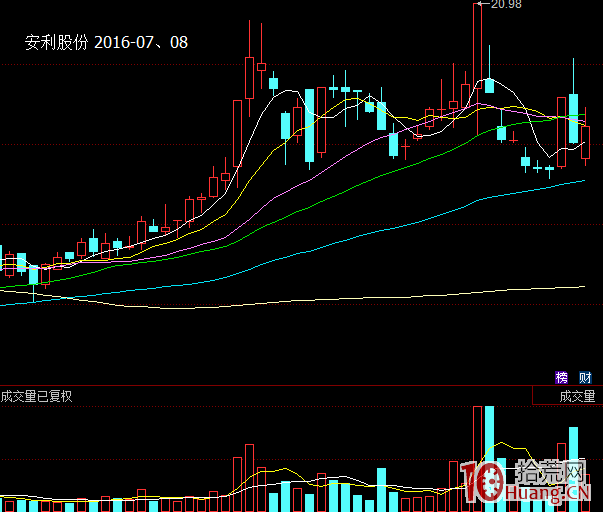Click the blue 财 icon
The height and width of the screenshot is (512, 603).
[x=585, y=378]
